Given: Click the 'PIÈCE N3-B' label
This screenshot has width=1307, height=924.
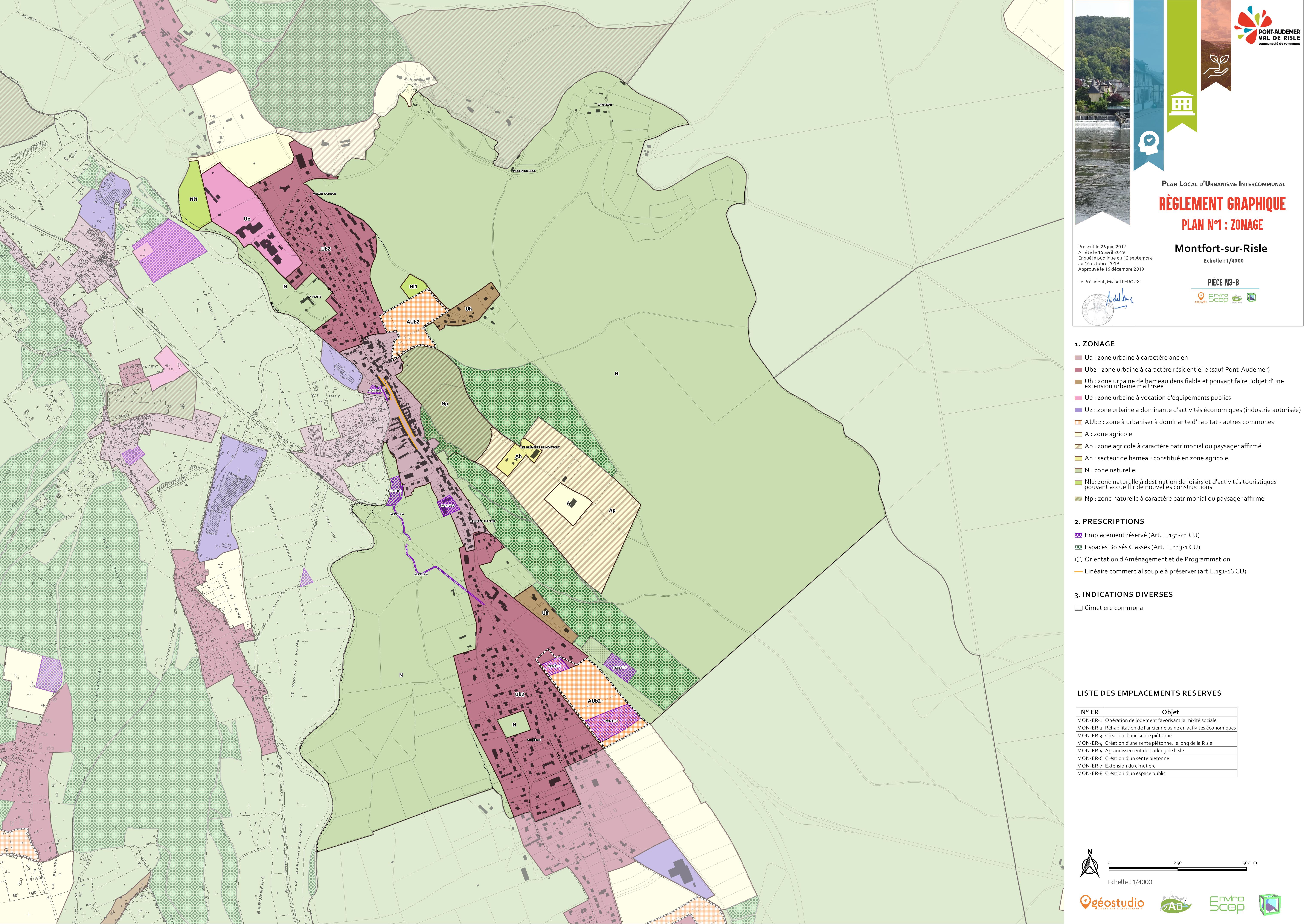Looking at the screenshot, I should [x=1223, y=283].
